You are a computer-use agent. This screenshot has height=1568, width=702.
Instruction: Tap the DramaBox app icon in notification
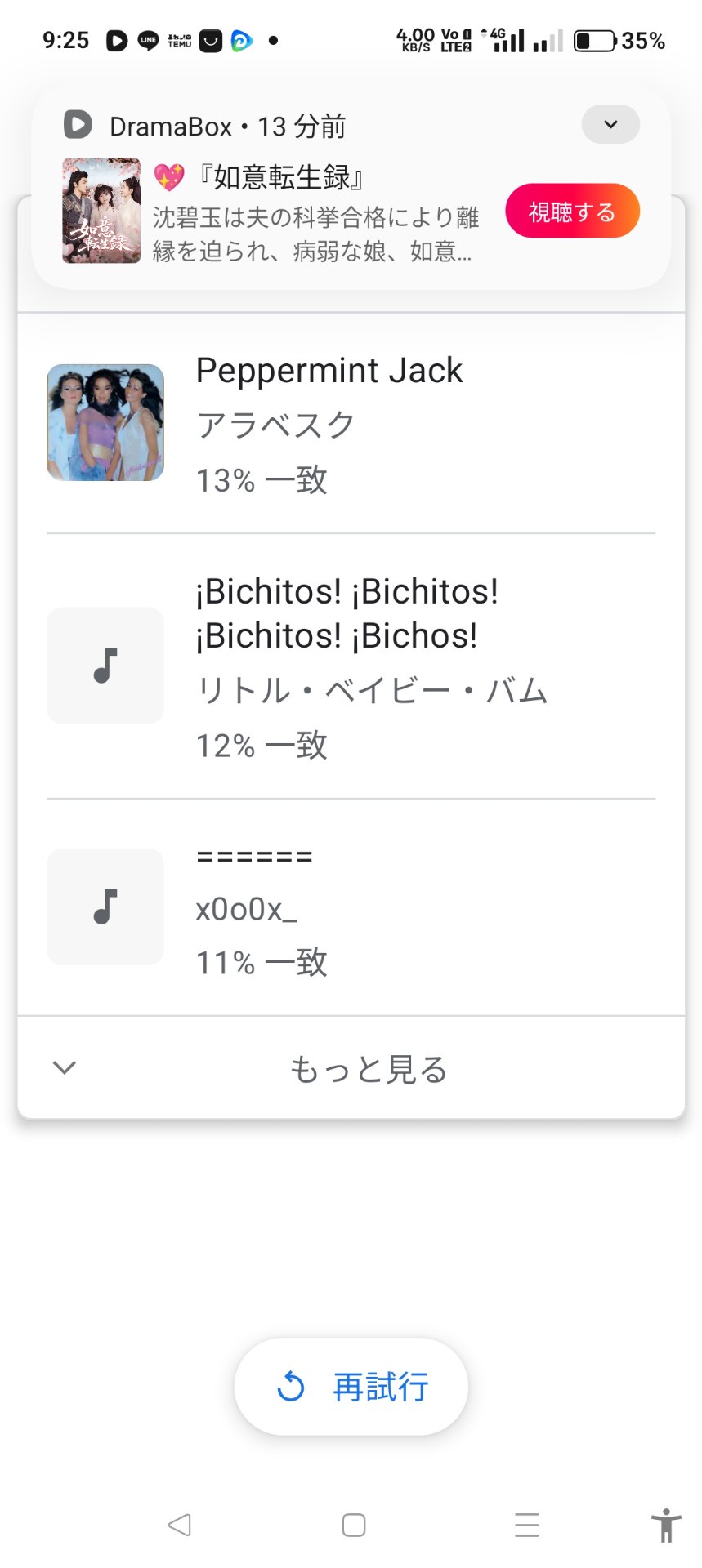click(x=78, y=124)
